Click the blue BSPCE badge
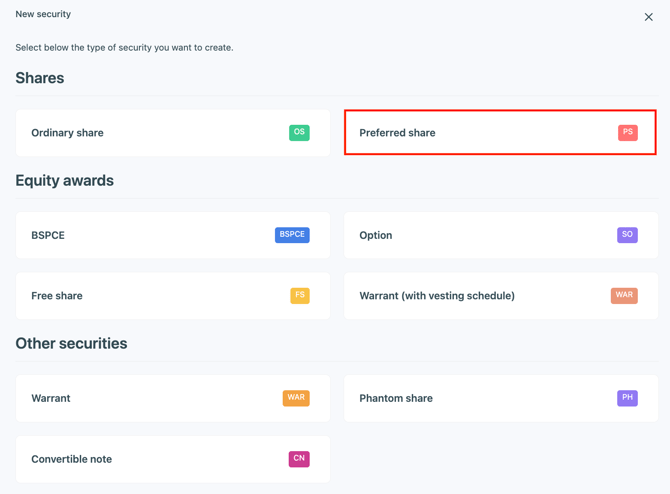 pyautogui.click(x=292, y=235)
